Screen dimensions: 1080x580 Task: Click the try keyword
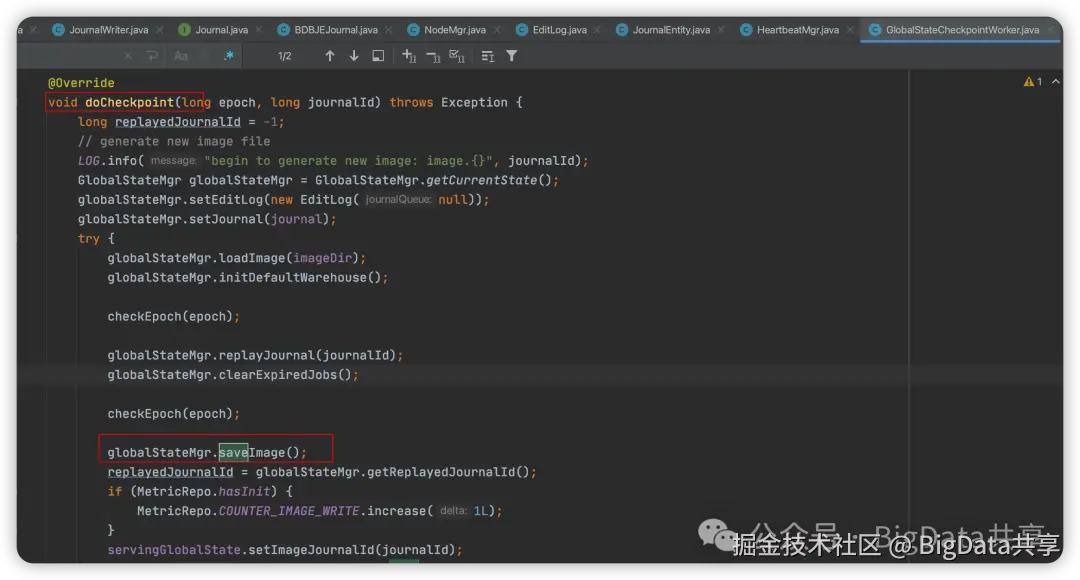(x=88, y=238)
